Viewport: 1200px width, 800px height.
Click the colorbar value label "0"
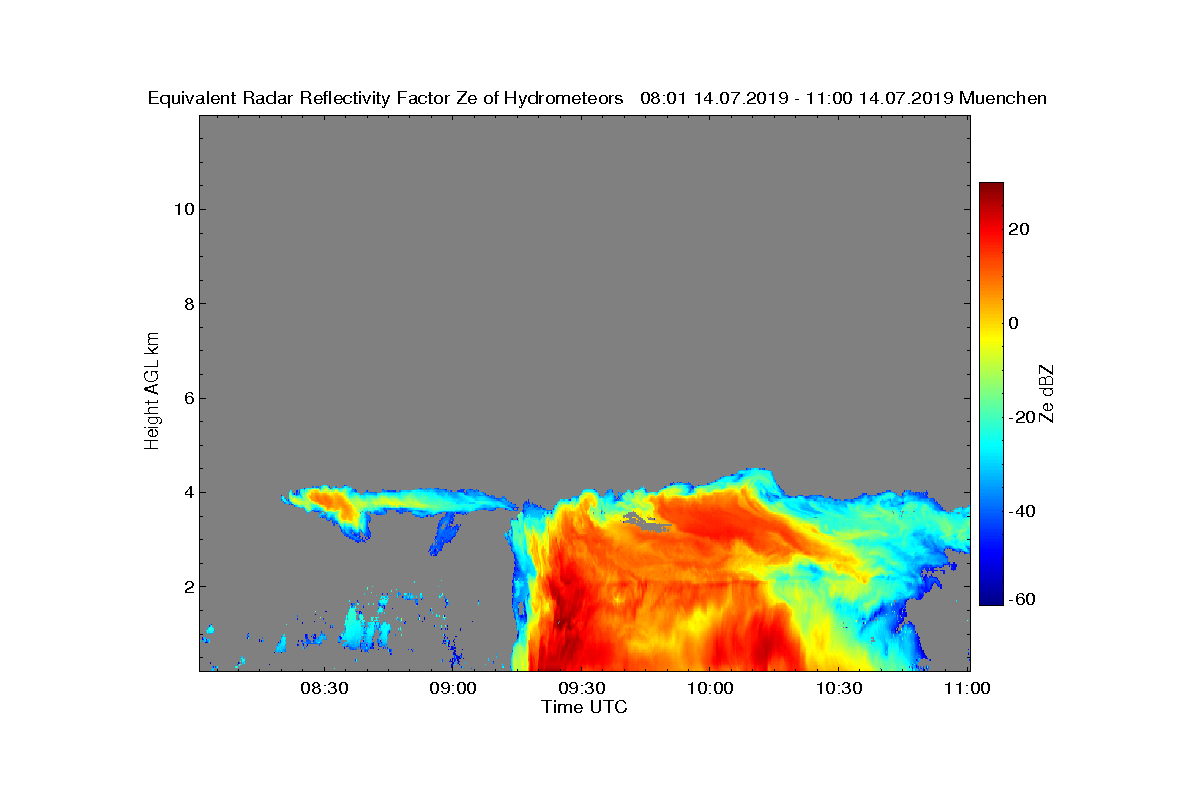(x=1014, y=323)
